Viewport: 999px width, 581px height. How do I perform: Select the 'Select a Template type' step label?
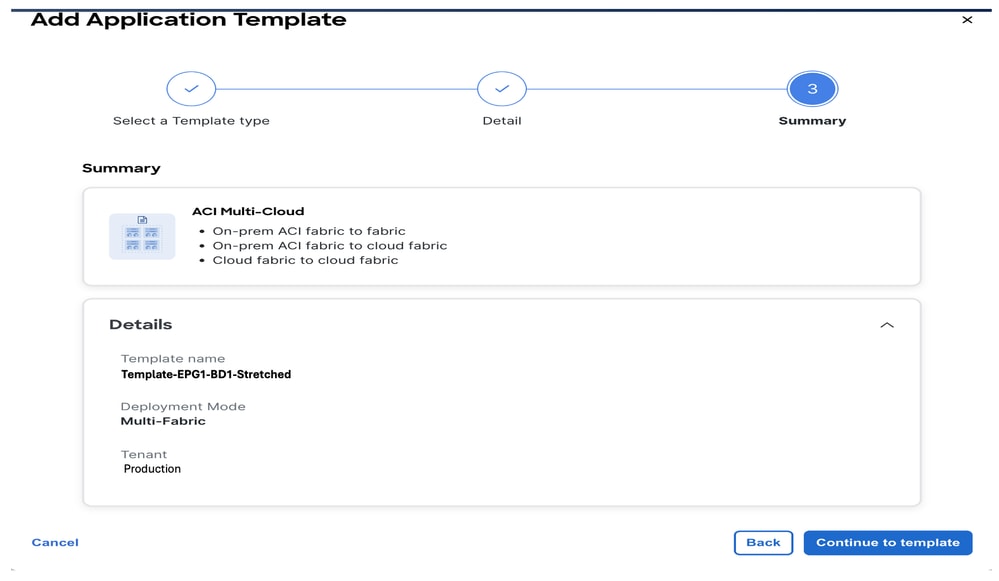click(x=191, y=121)
